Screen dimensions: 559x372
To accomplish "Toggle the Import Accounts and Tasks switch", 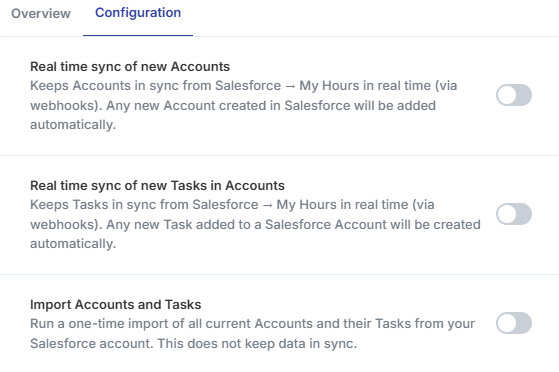I will [x=514, y=323].
